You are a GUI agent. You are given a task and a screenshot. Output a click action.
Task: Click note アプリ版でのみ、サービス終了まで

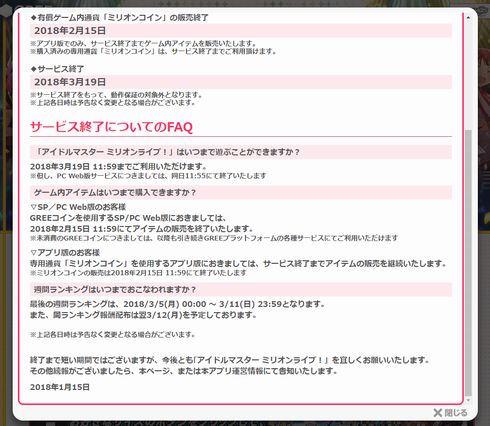pos(144,43)
